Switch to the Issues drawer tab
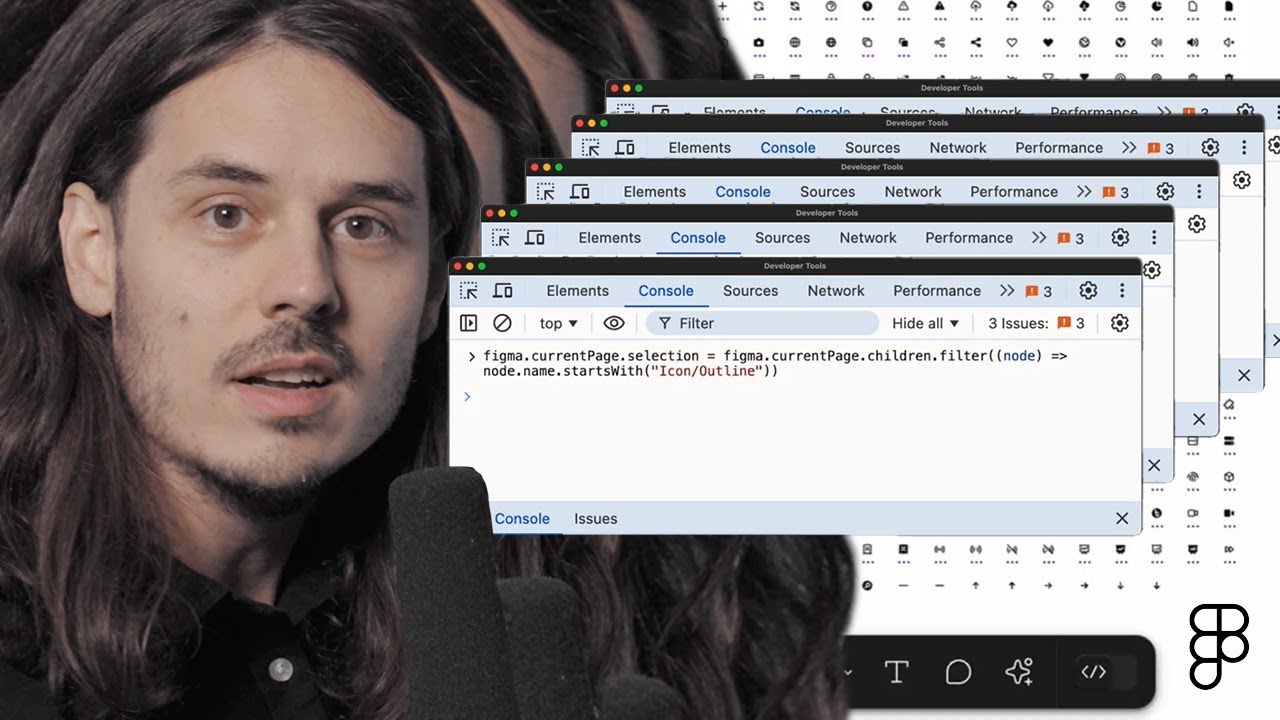The image size is (1280, 720). click(x=595, y=518)
